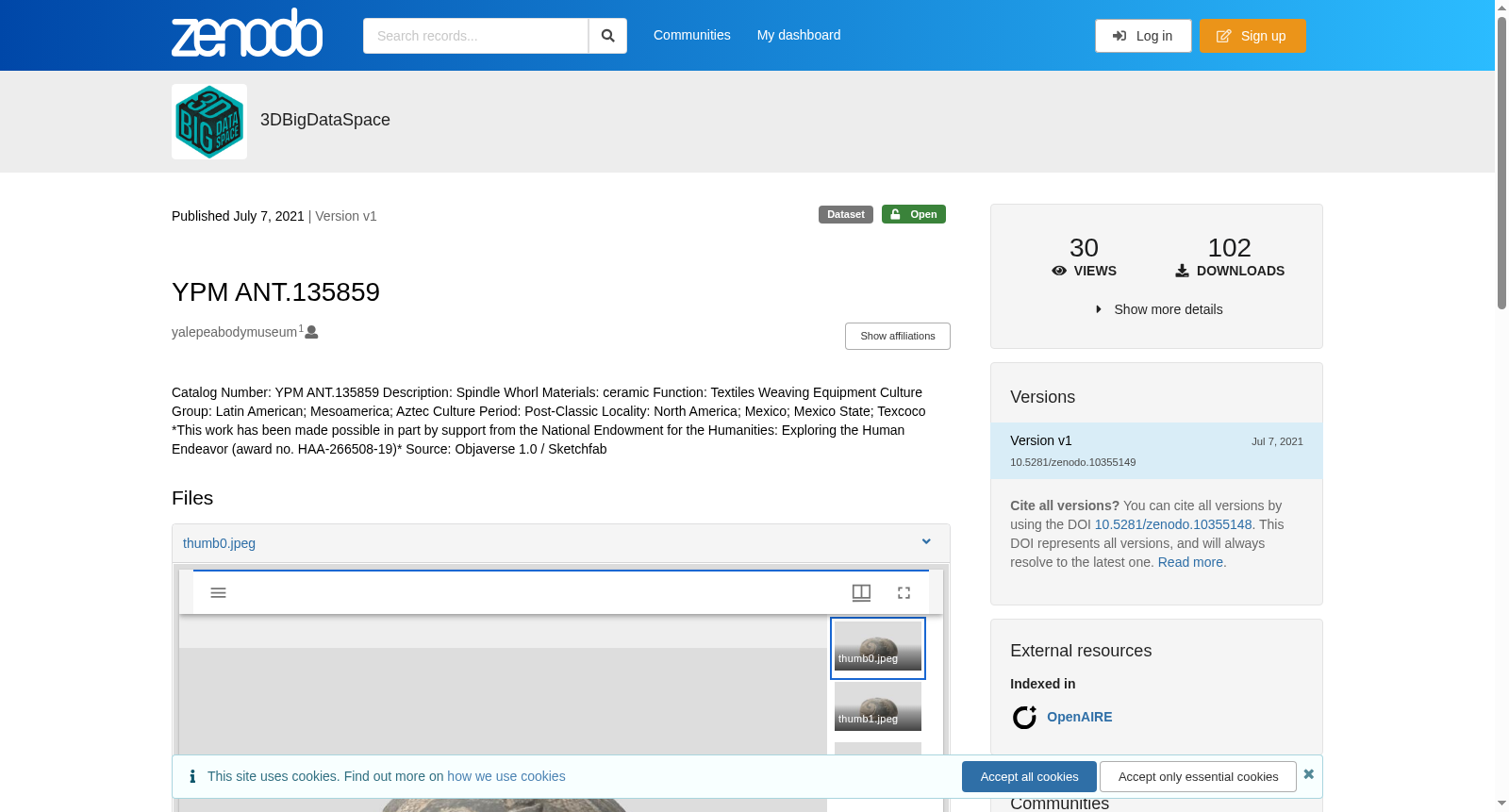Select the thumb1.jpeg thumbnail
The image size is (1509, 812).
(878, 706)
